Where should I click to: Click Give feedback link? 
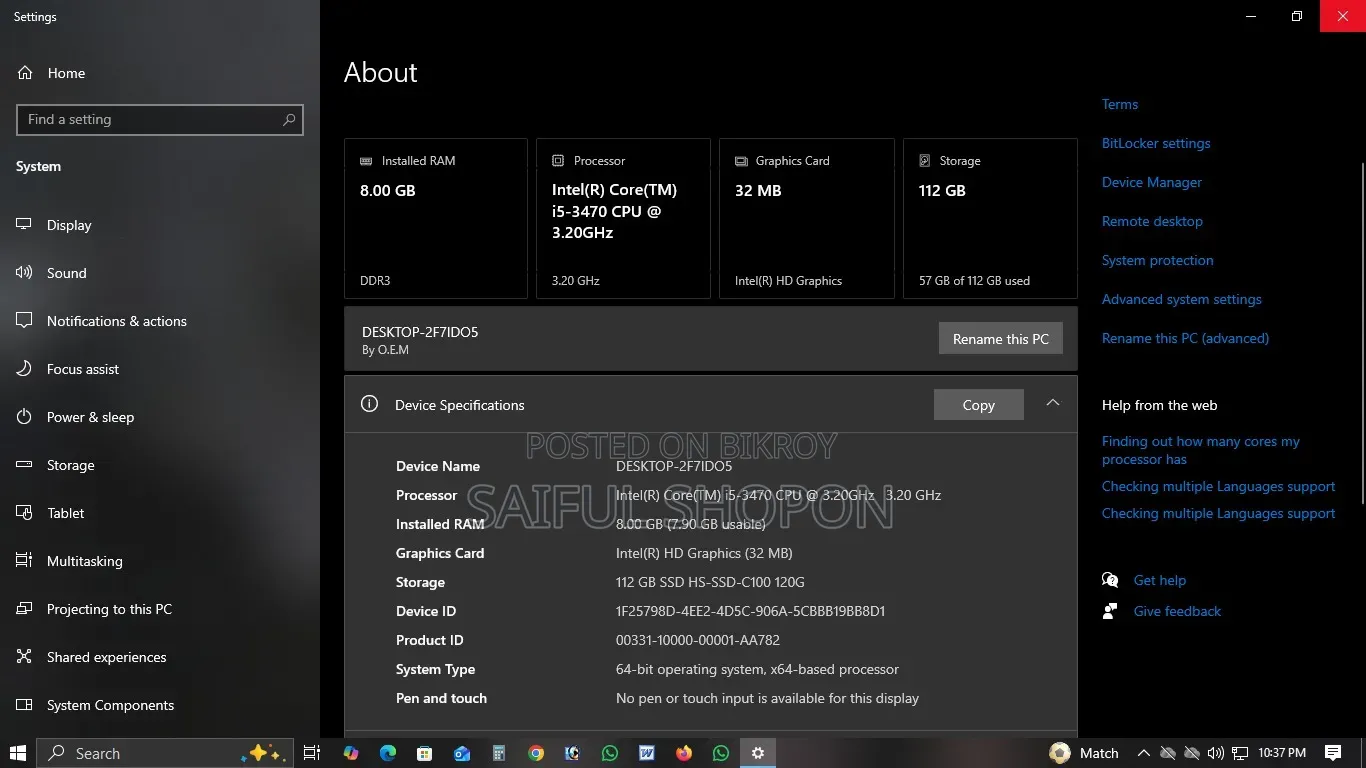click(x=1177, y=611)
